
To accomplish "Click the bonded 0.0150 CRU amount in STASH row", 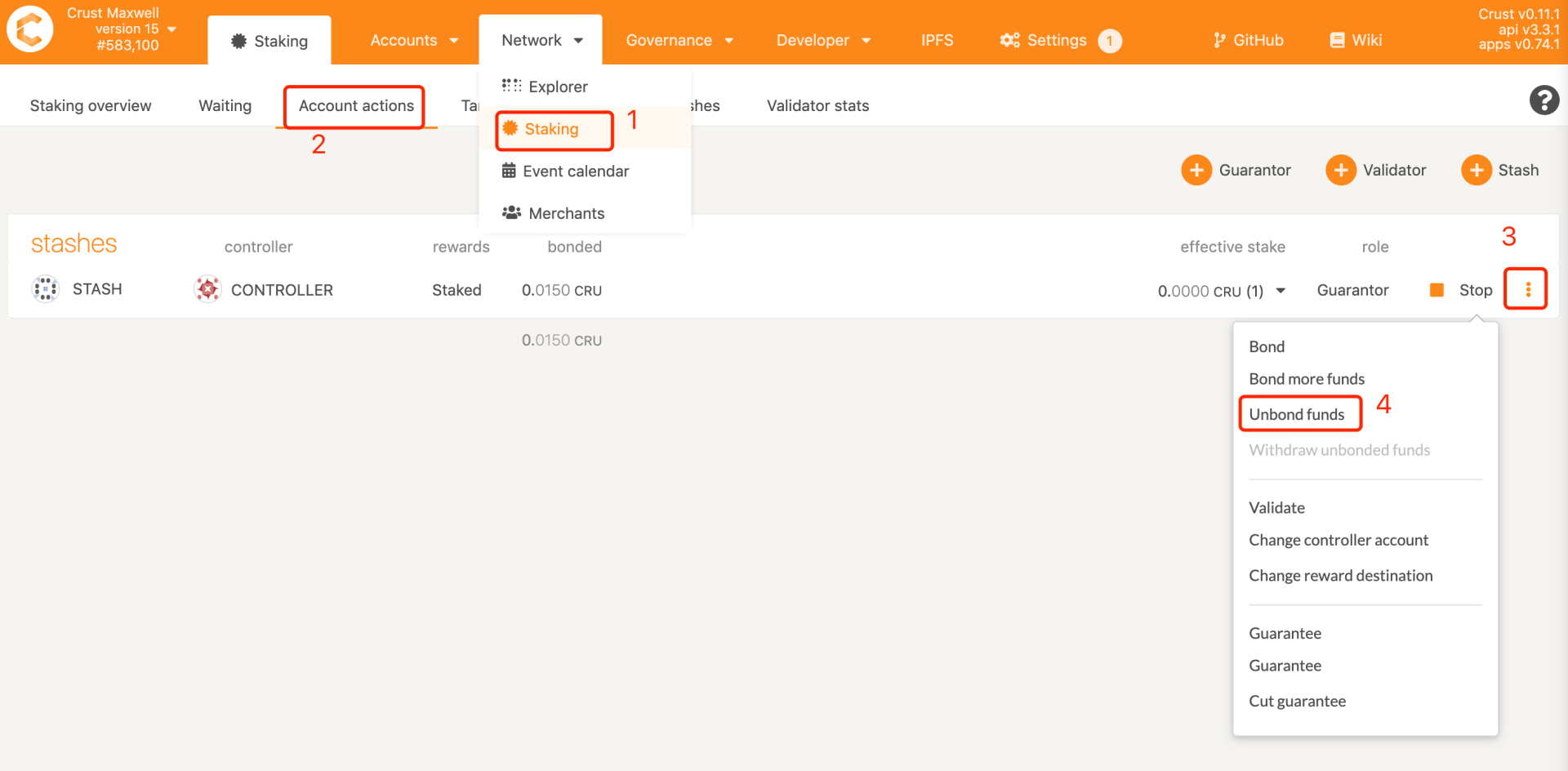I will pyautogui.click(x=562, y=290).
